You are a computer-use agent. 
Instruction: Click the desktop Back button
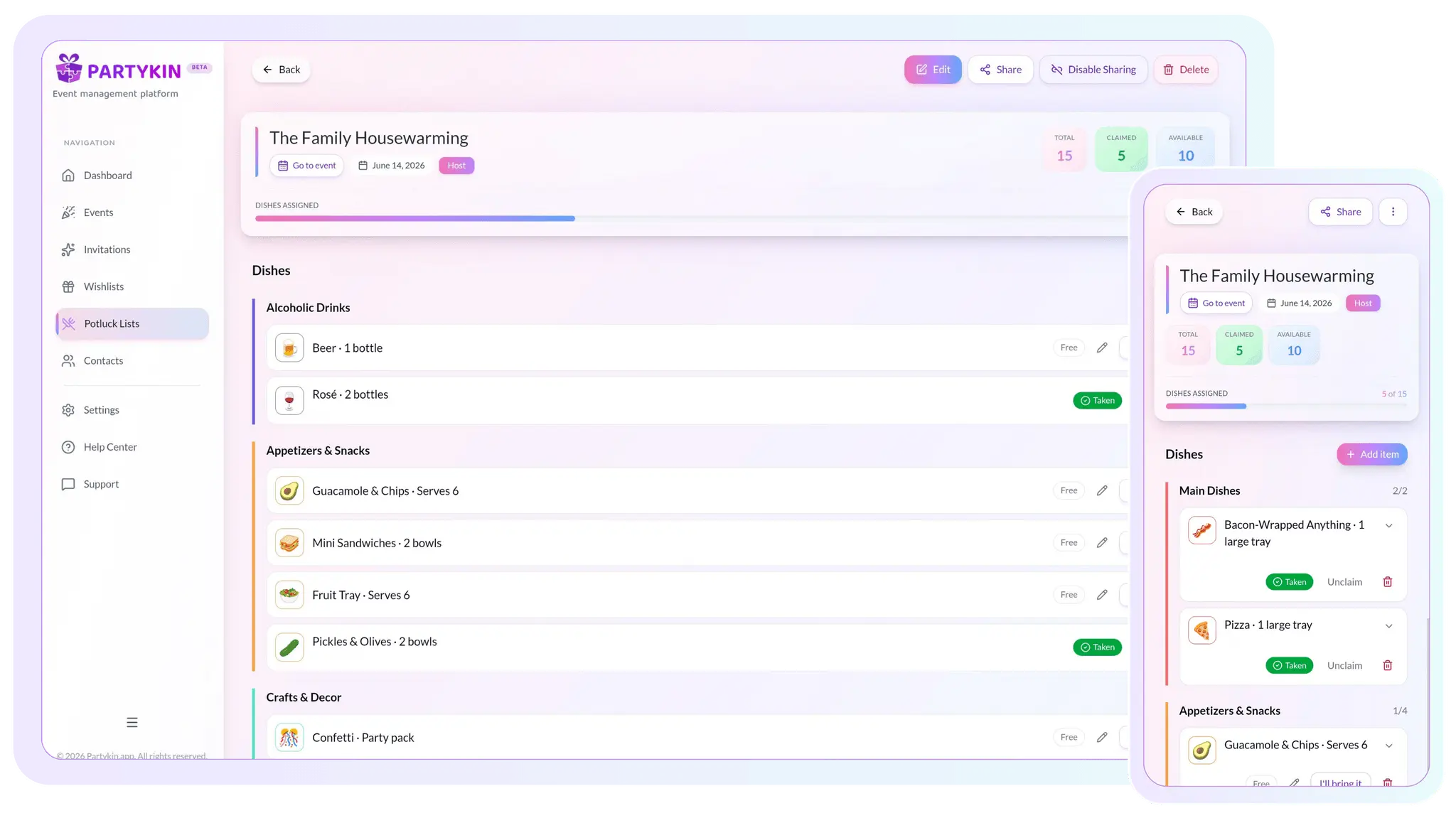click(281, 70)
